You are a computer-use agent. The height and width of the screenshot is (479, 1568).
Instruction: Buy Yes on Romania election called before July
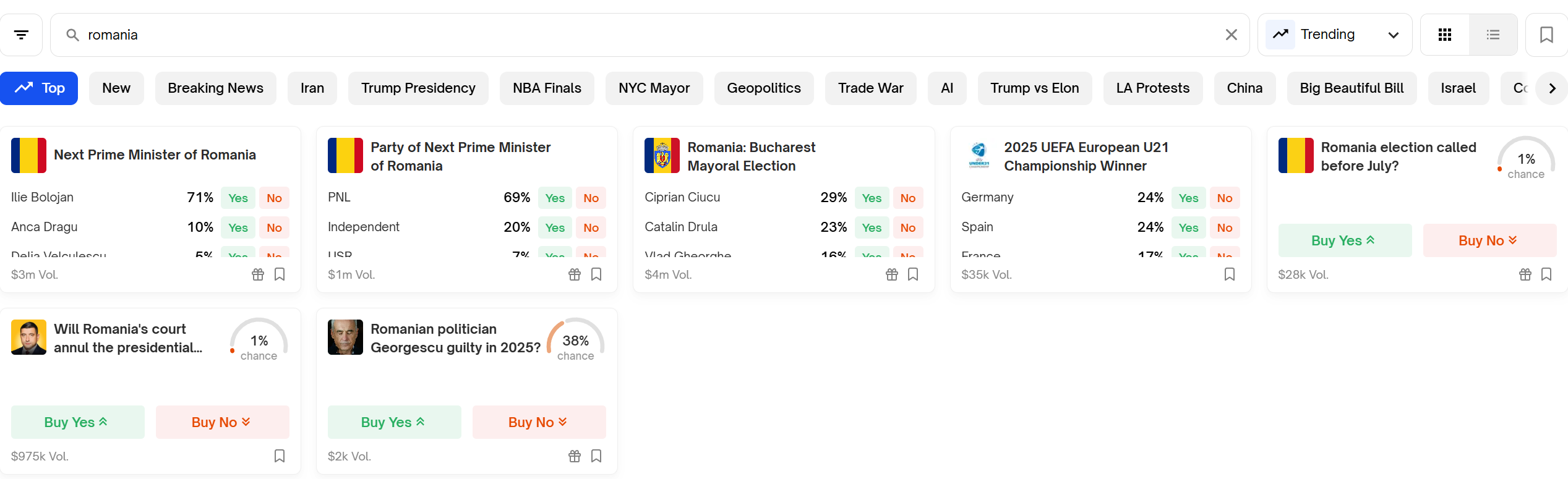[x=1344, y=240]
